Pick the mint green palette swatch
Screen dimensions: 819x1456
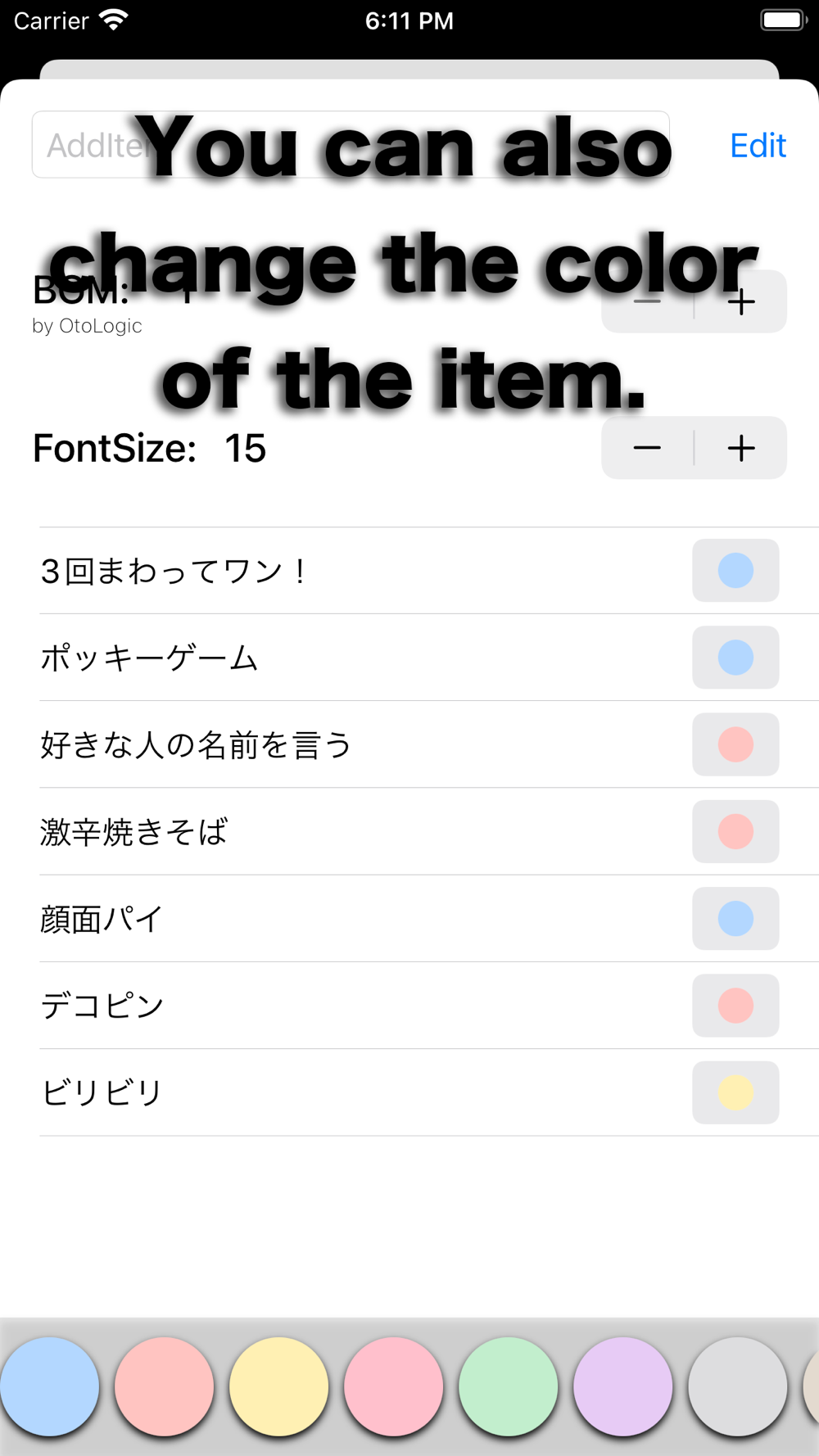(508, 1386)
